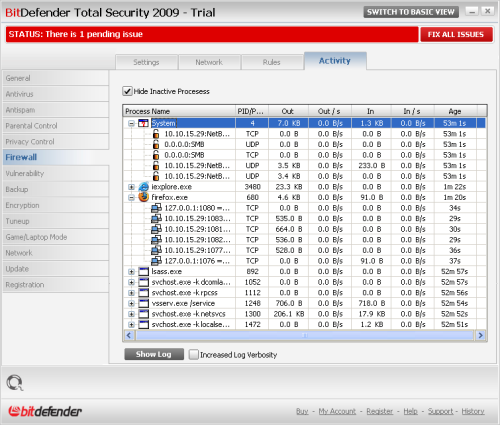Click the window icon for svchost.exe -k netsvcs
500x425 pixels.
tap(143, 314)
